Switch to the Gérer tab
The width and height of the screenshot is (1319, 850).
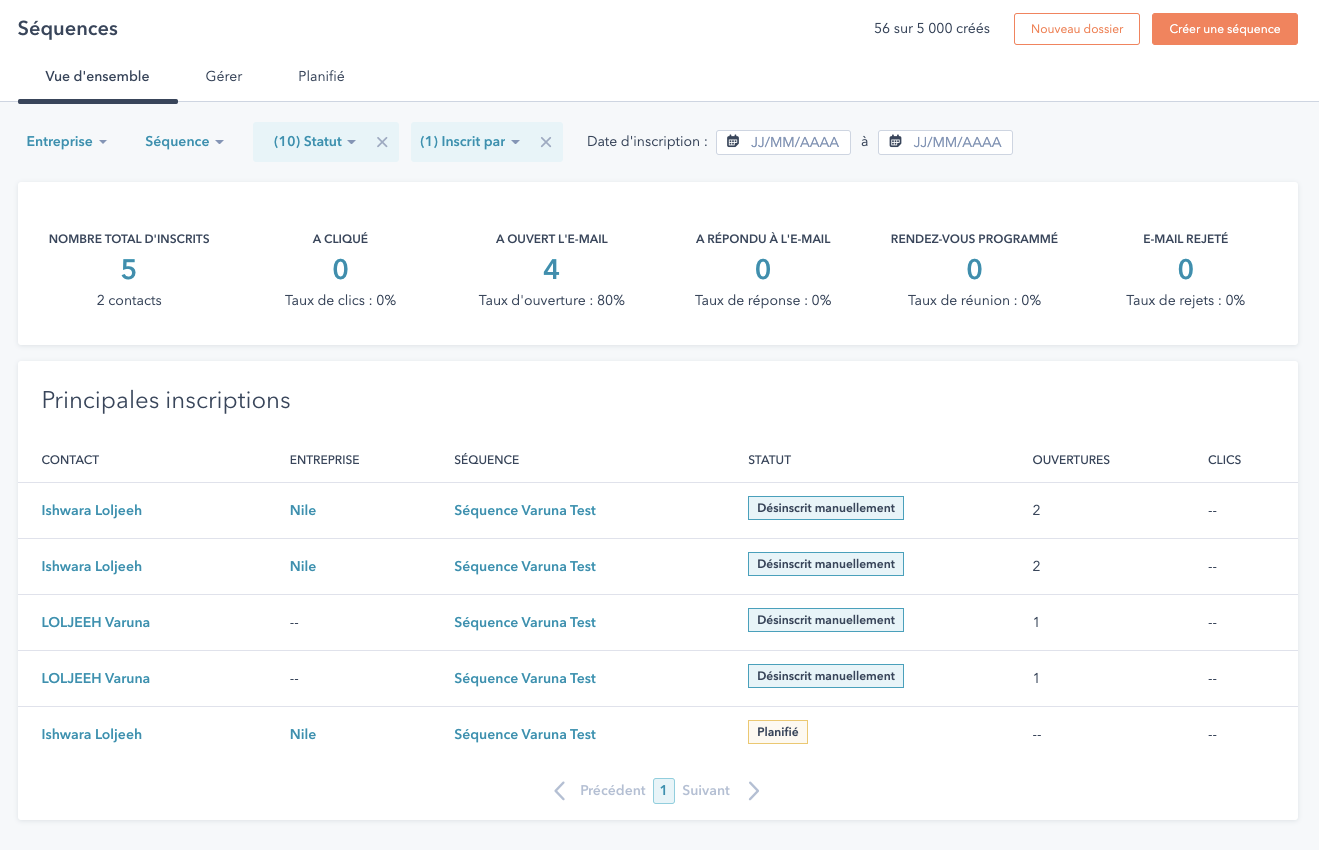pyautogui.click(x=224, y=76)
